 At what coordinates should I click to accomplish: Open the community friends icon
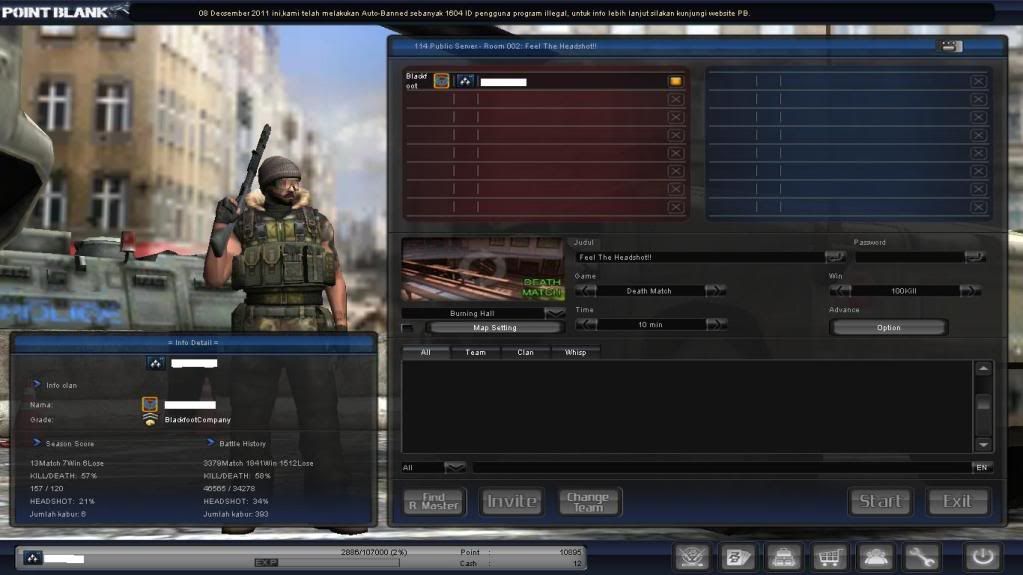point(875,557)
